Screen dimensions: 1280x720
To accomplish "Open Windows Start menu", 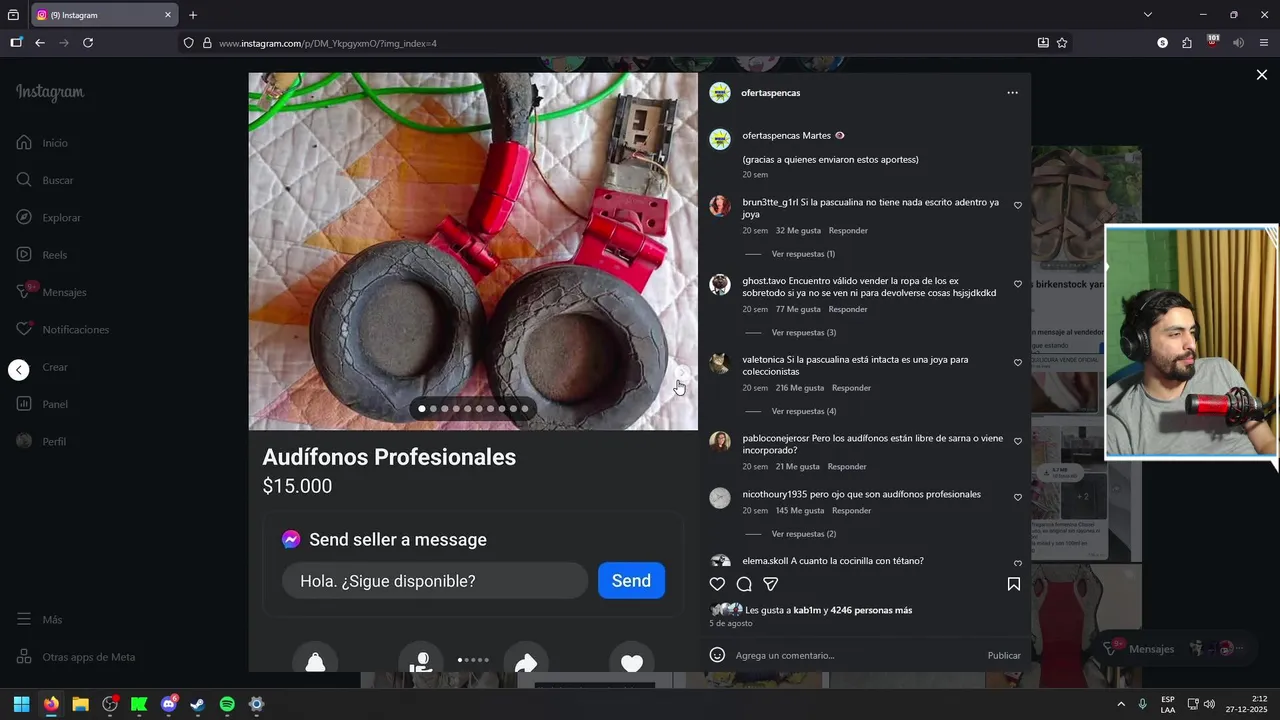I will [22, 704].
